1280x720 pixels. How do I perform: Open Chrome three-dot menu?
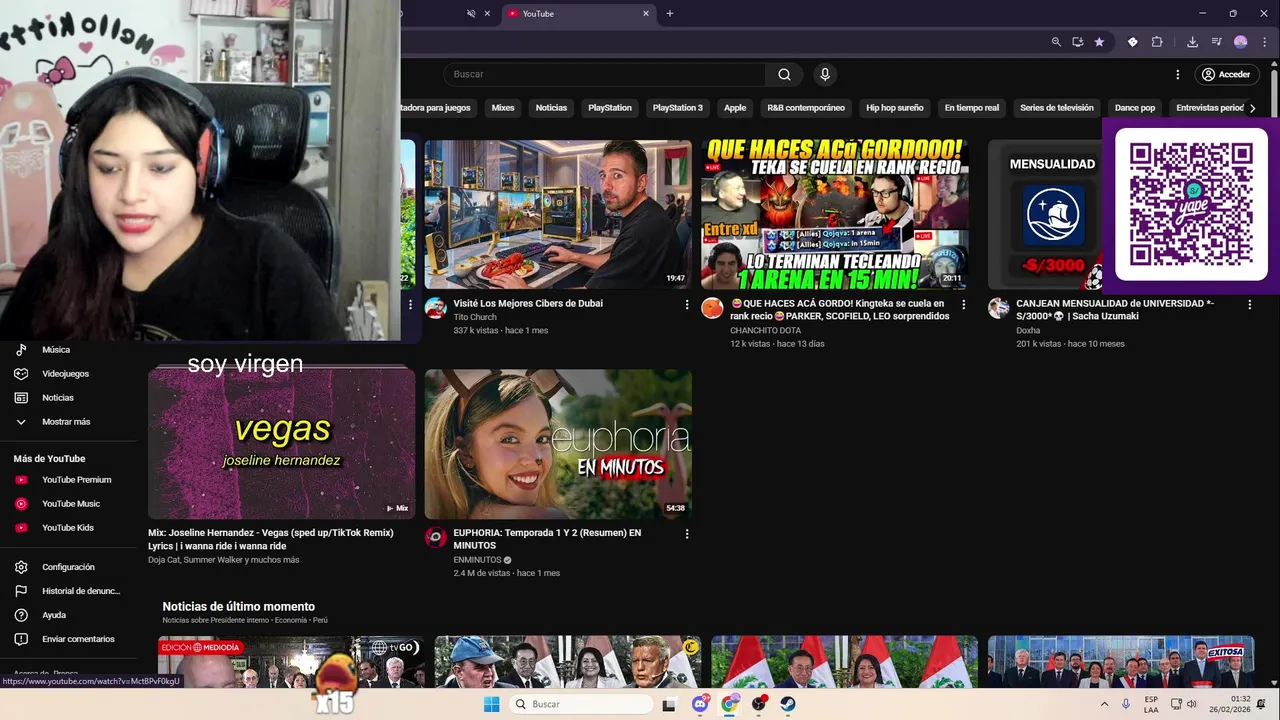[x=1265, y=42]
